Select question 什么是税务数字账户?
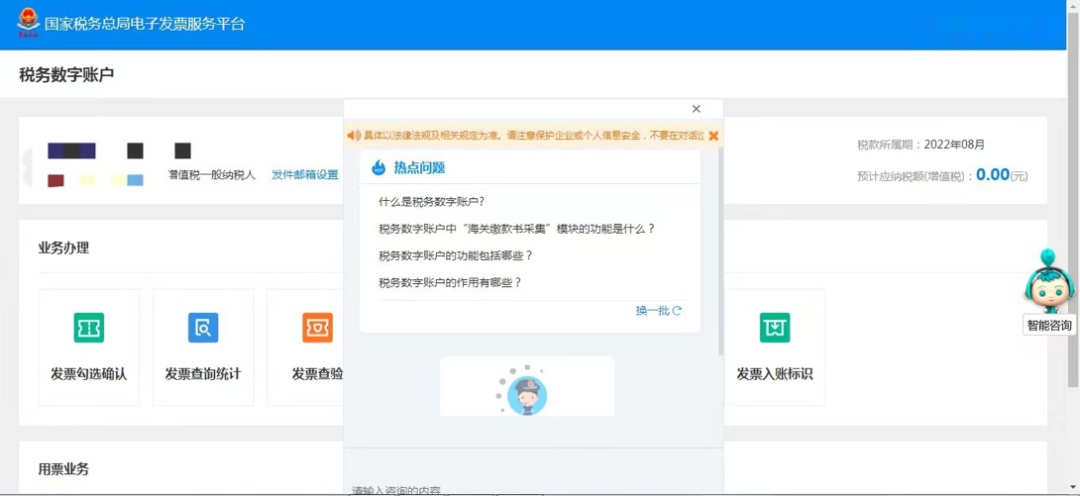 [431, 201]
